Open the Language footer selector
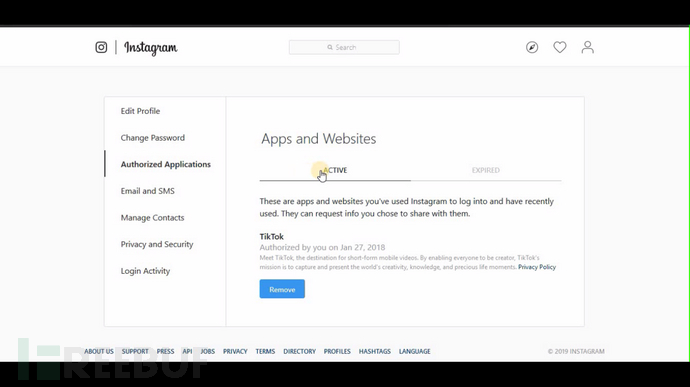 click(415, 351)
